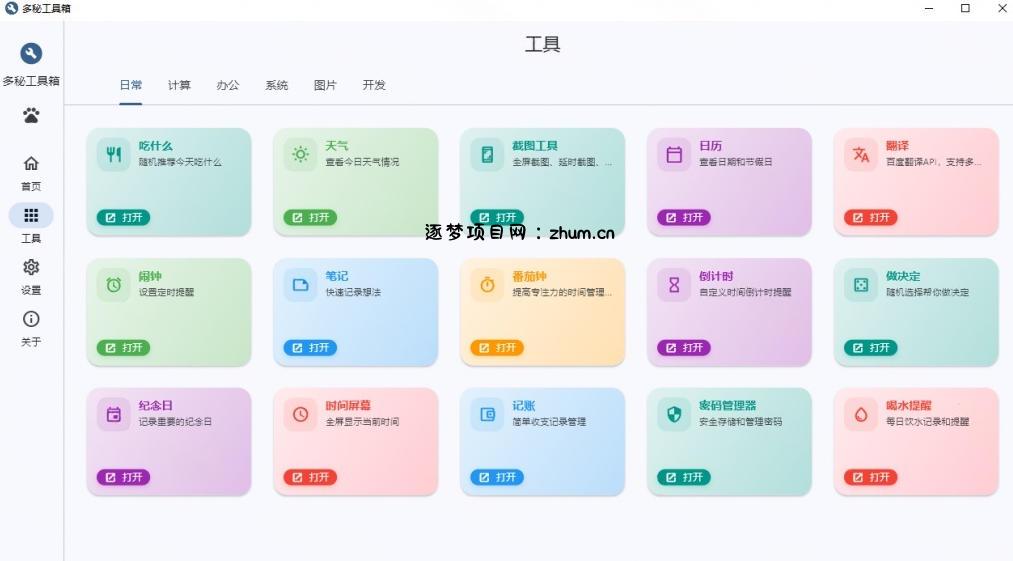Open 做决定 using its 打开 button
Screen dimensions: 1013x561
tap(870, 348)
